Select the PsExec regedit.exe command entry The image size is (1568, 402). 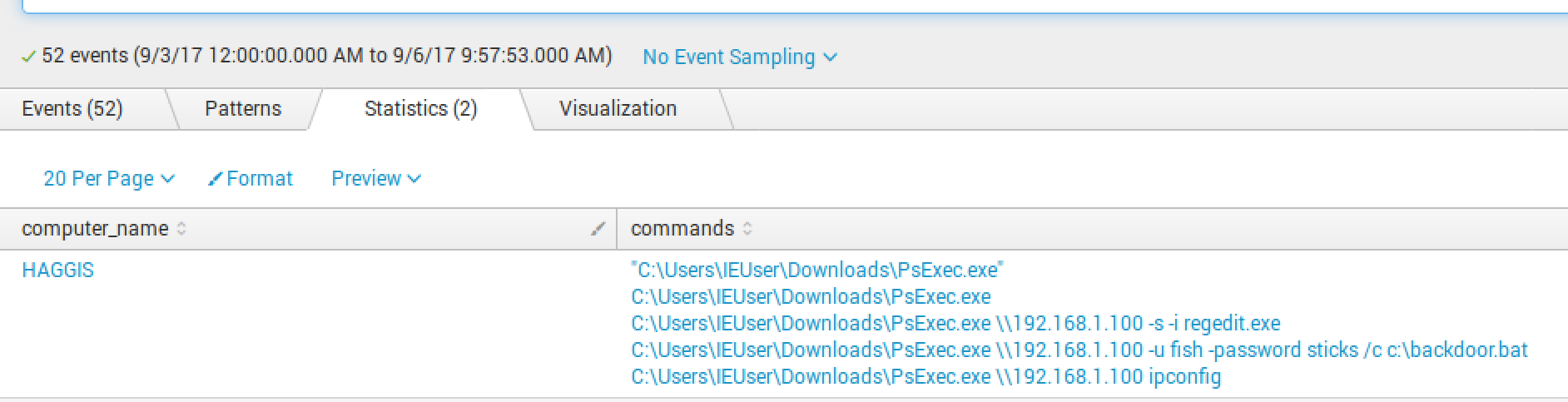point(955,324)
